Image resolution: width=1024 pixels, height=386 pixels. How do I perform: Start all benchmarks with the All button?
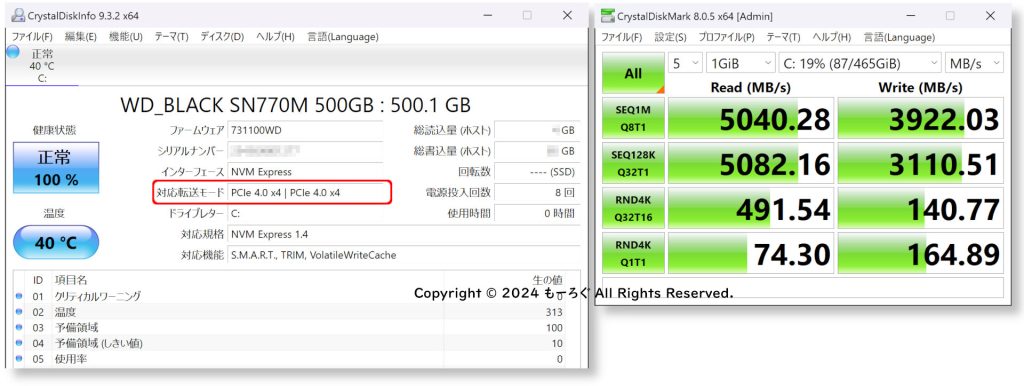pos(633,73)
